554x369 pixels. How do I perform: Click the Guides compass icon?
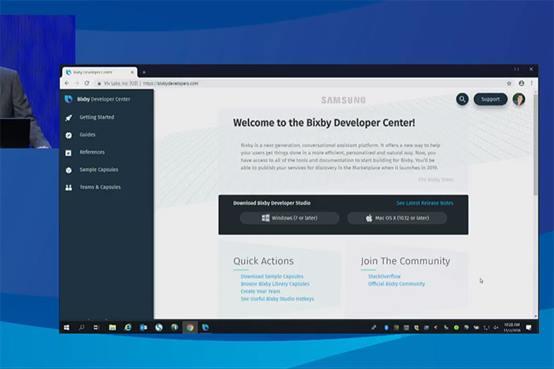[x=69, y=135]
